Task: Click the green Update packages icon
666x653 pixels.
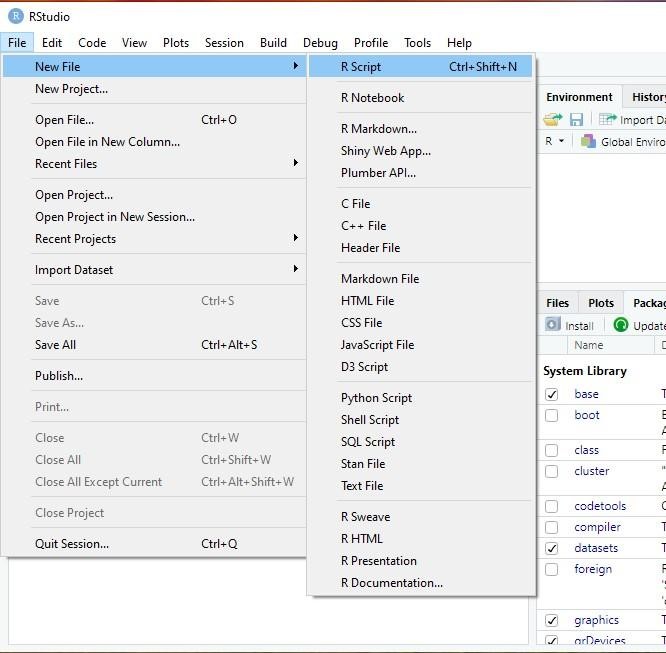Action: (621, 325)
